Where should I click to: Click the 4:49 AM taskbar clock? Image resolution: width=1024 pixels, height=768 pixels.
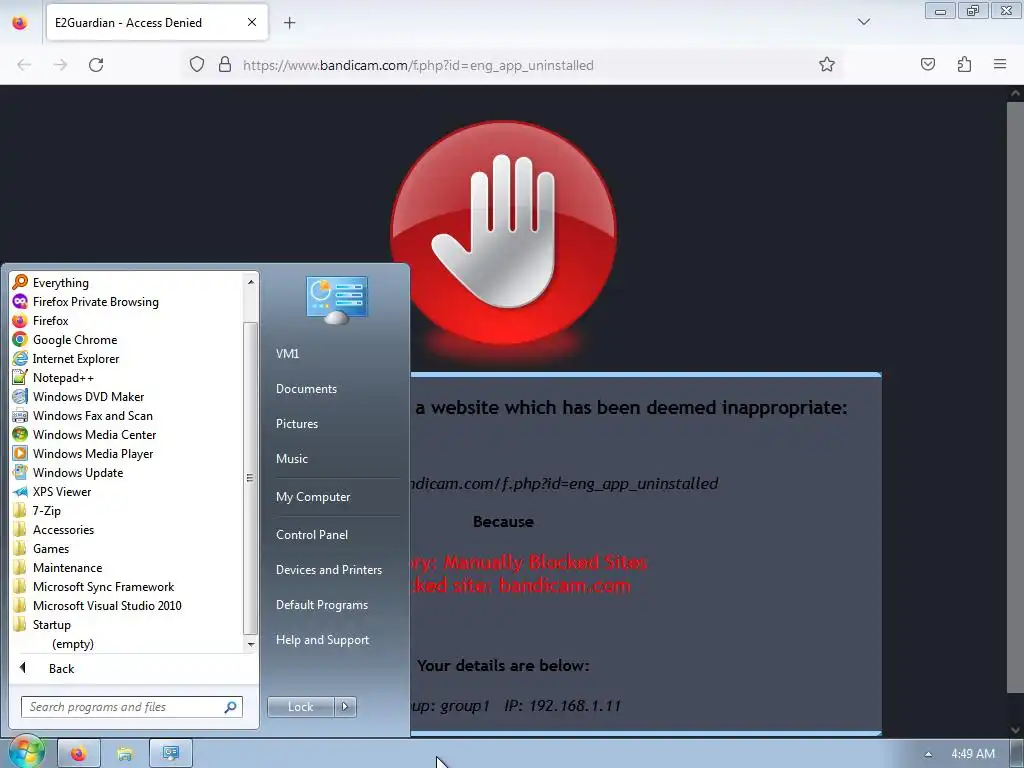(972, 754)
